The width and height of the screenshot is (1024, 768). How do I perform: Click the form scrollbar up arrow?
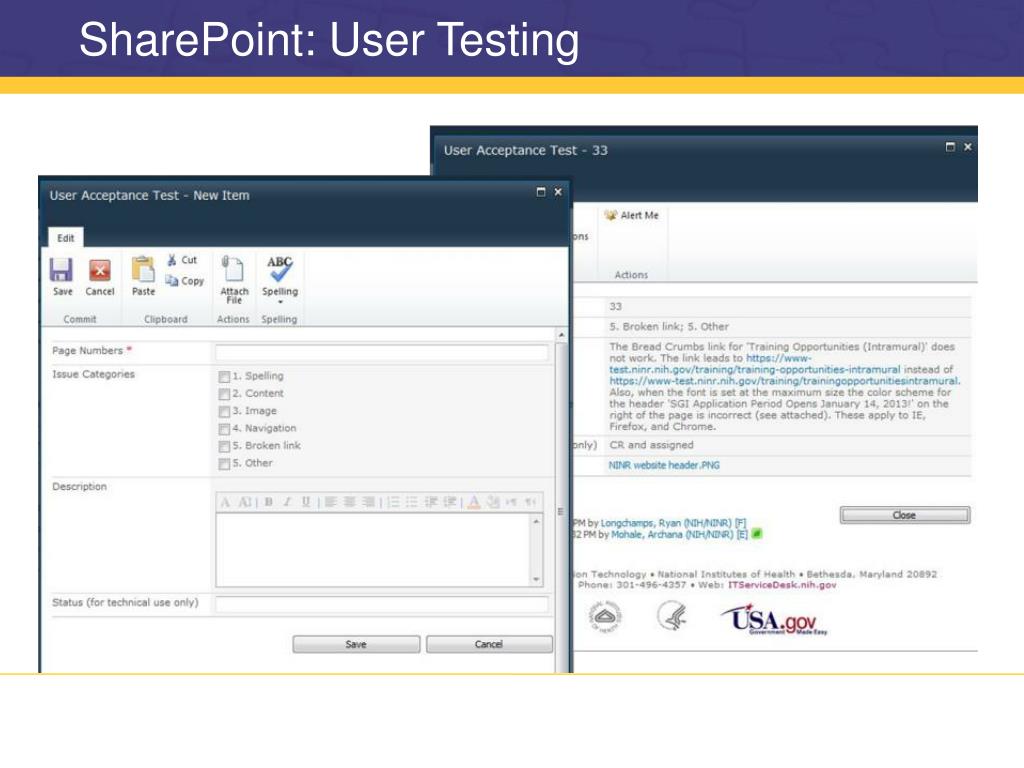560,335
